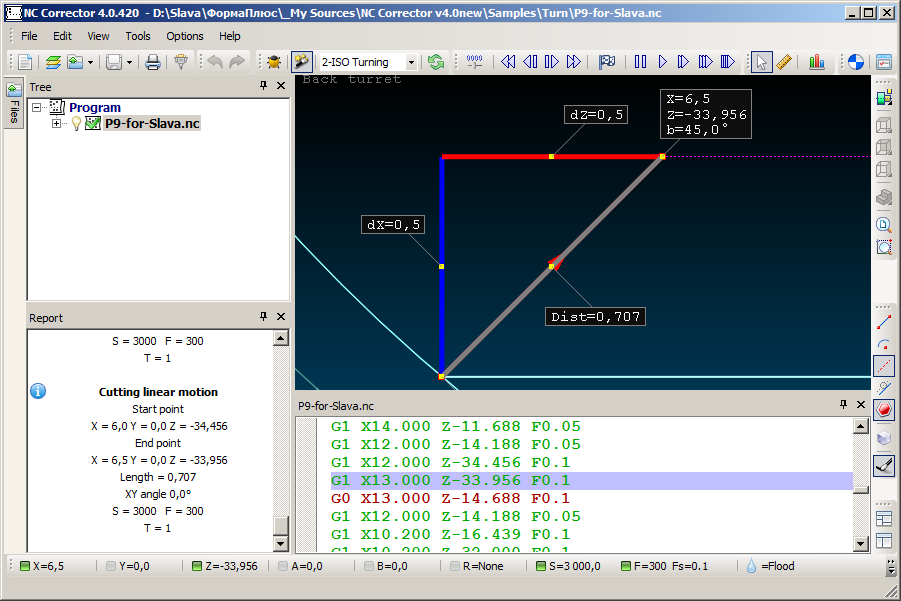Select line G1 X14.000 Z-11.688 F0.05
The height and width of the screenshot is (601, 901).
[456, 426]
